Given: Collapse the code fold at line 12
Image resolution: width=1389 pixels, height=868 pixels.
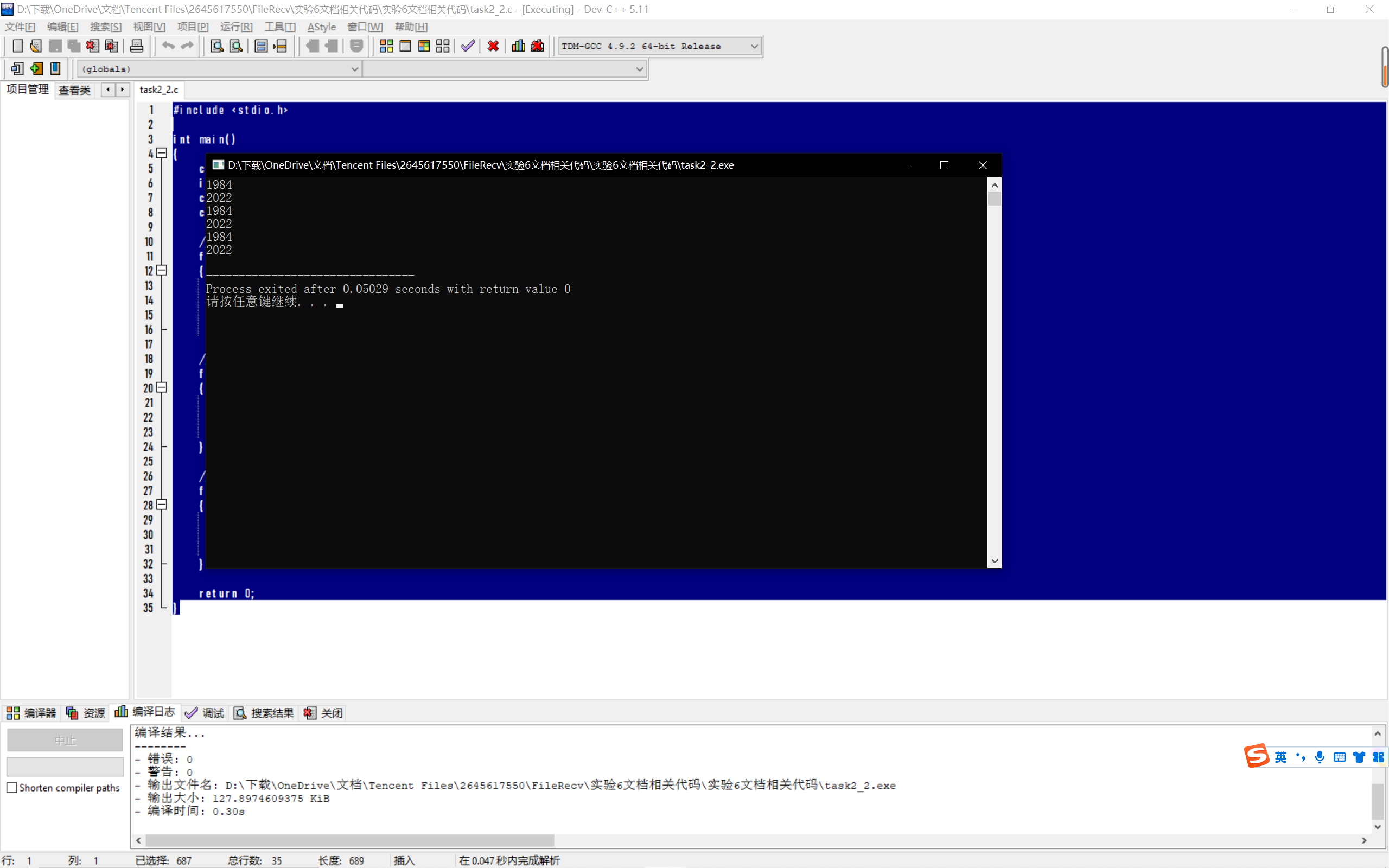Looking at the screenshot, I should click(162, 270).
